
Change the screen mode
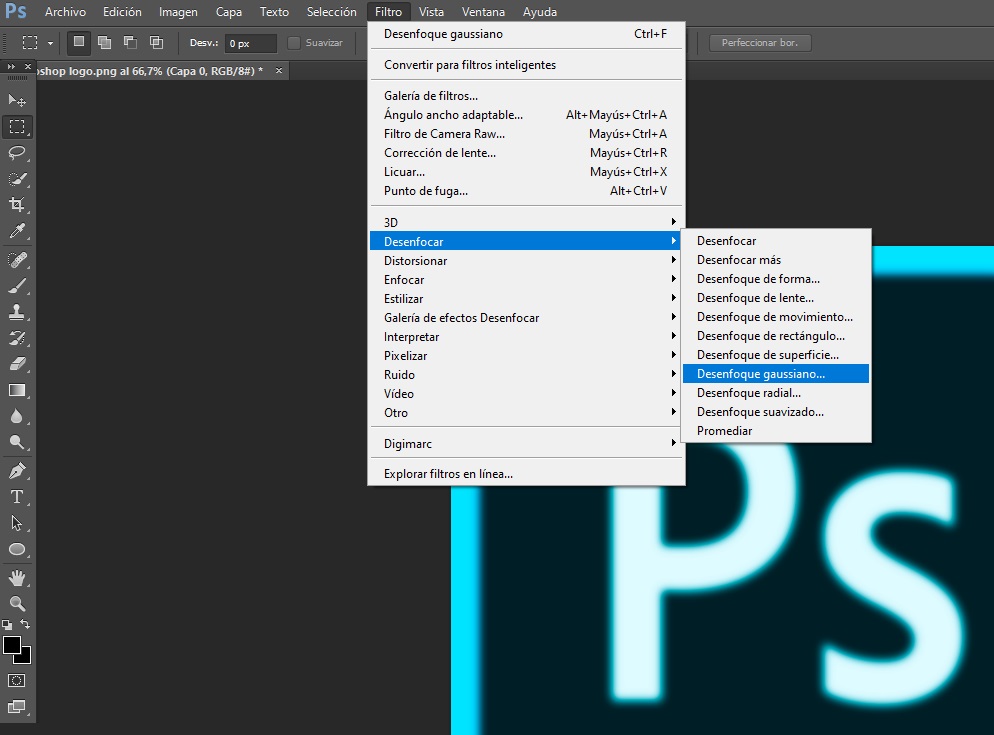[x=17, y=706]
